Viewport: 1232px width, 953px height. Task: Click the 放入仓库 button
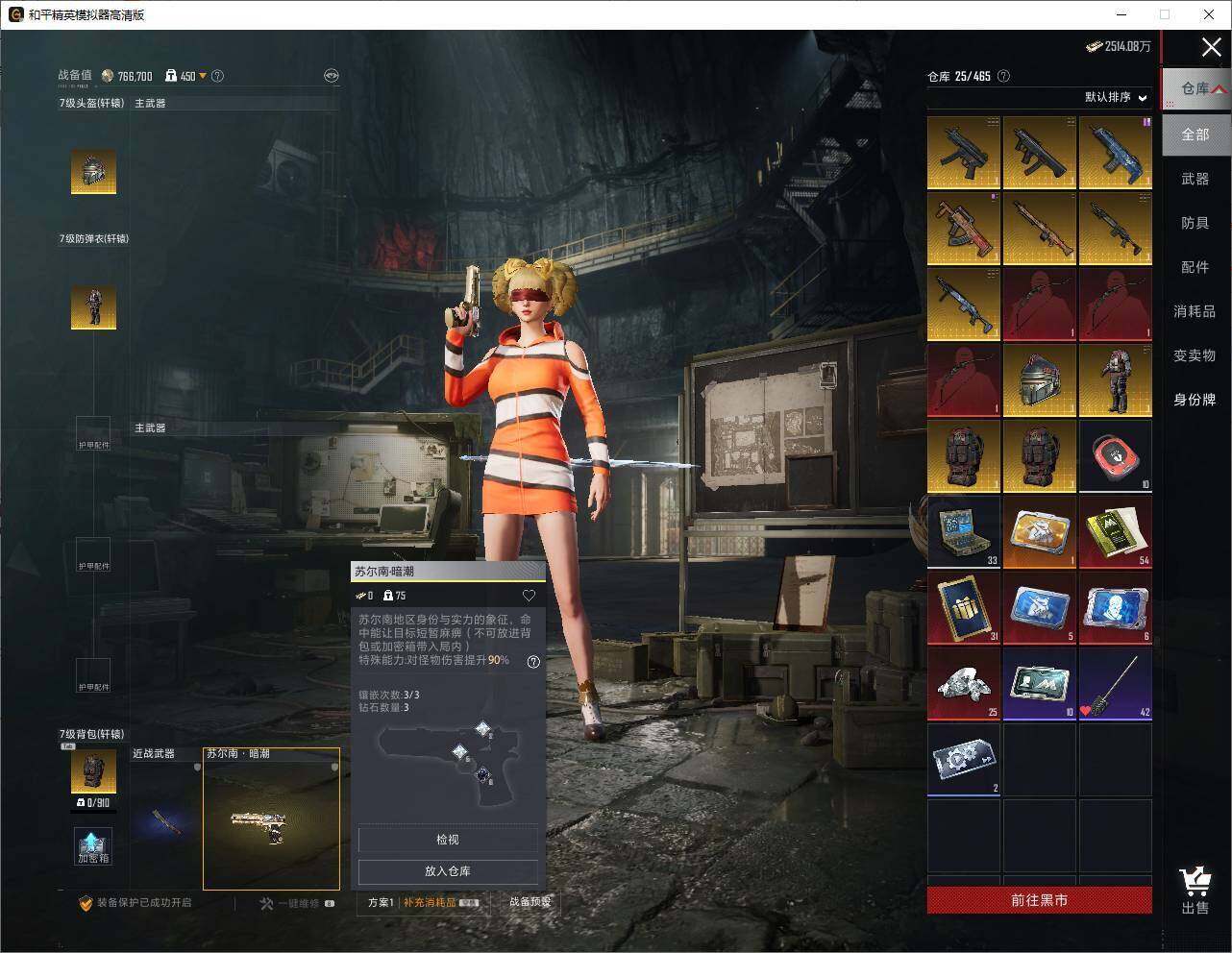pyautogui.click(x=448, y=871)
